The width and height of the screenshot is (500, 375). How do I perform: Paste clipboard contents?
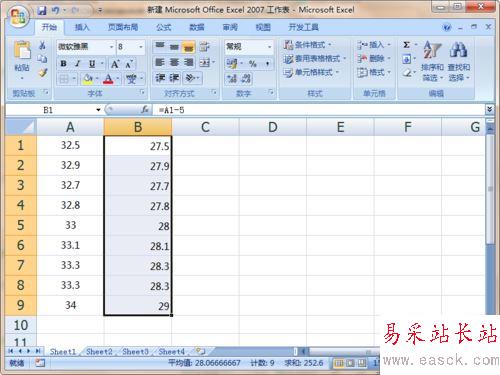click(x=22, y=60)
